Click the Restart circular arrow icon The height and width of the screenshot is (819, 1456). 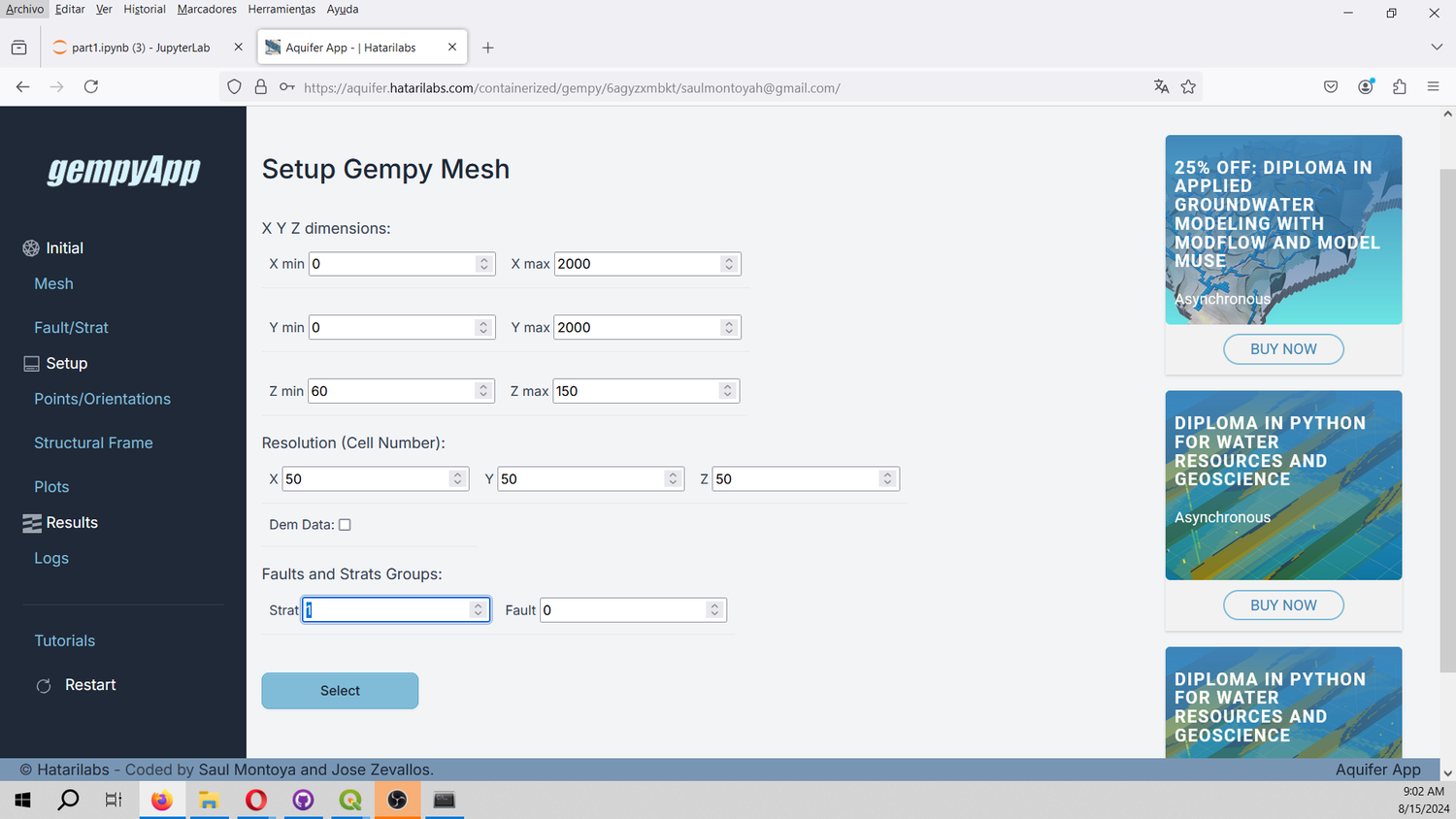click(44, 685)
